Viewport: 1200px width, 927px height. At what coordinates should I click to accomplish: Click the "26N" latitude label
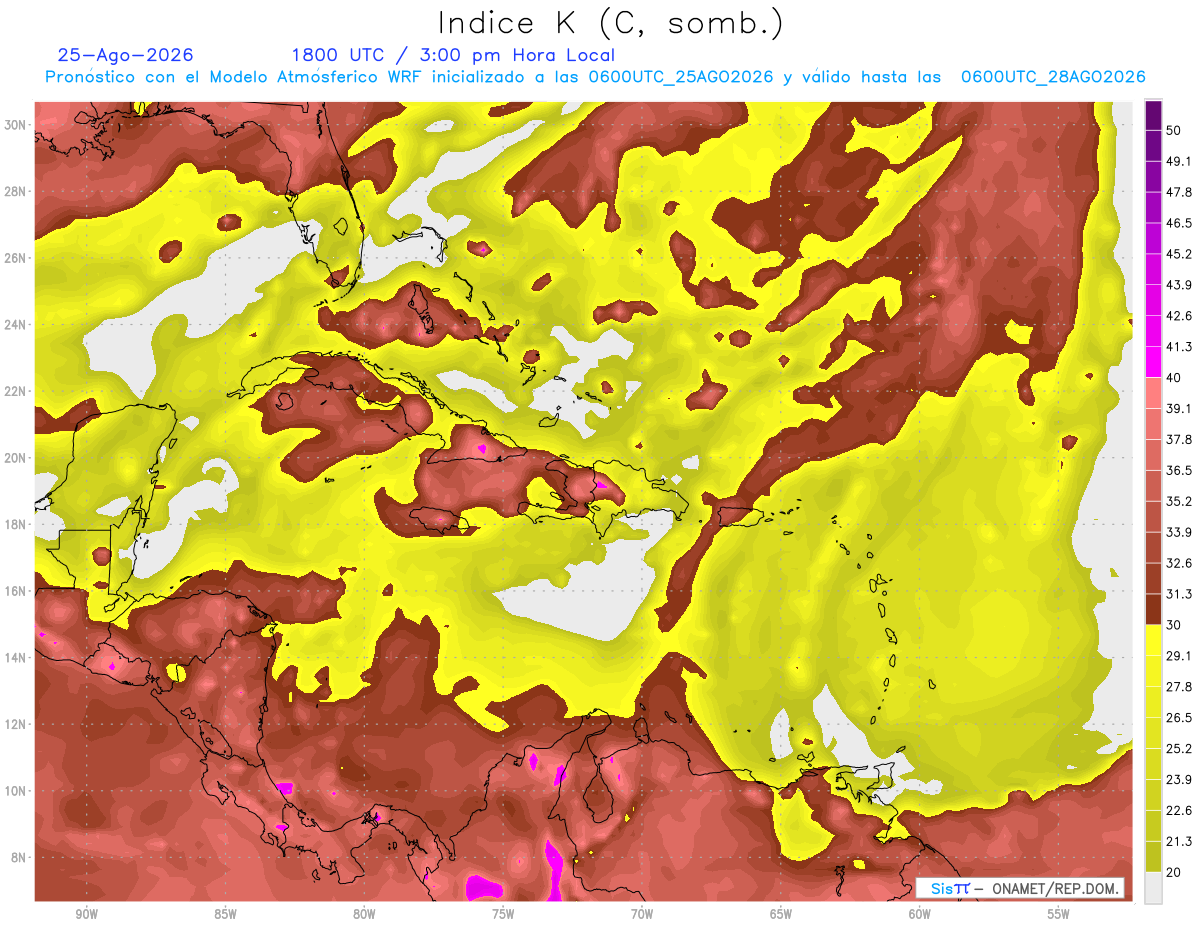[x=17, y=258]
